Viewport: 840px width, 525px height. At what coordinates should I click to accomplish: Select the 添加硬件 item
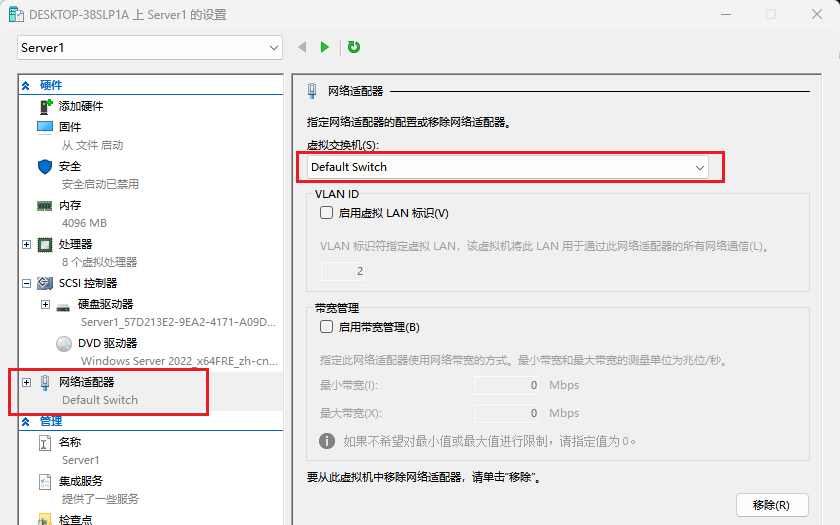point(81,106)
